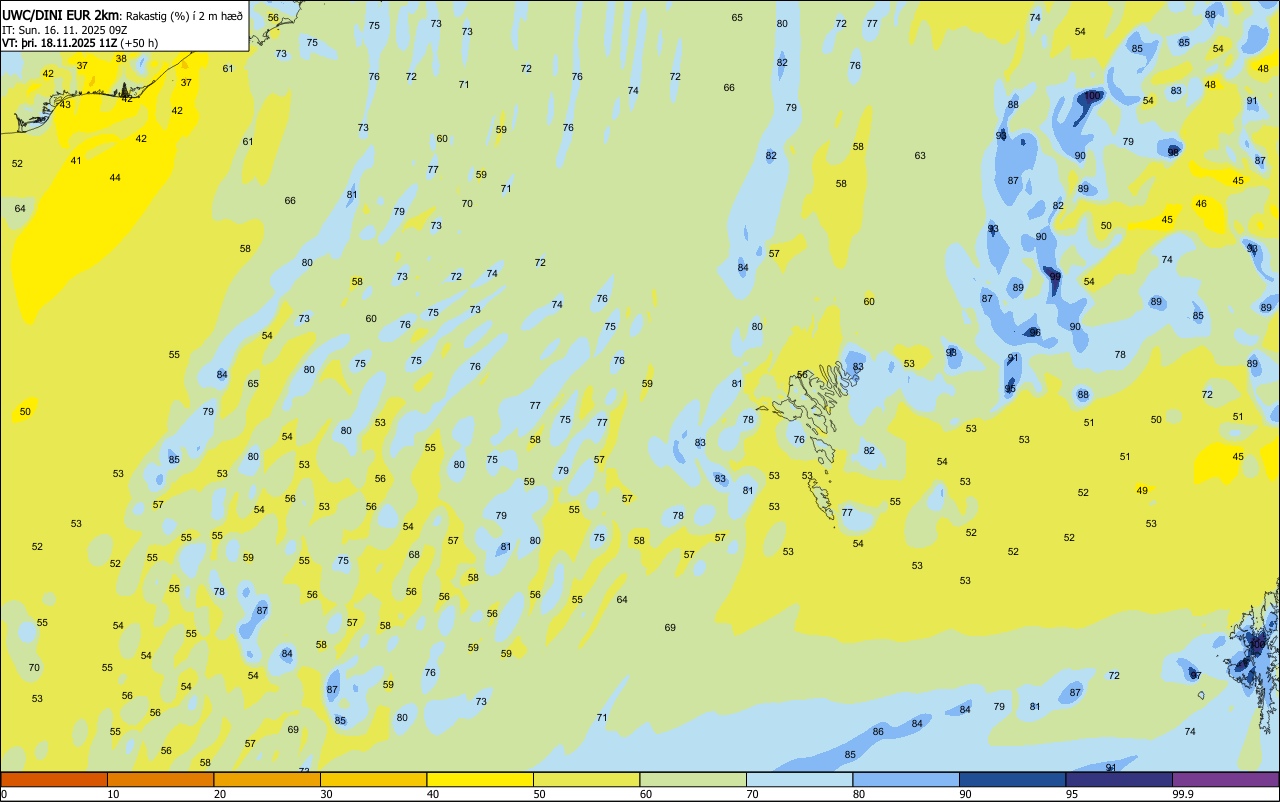Click the '43' humidity value near the coast
Screen dimensions: 1280x802
66,104
